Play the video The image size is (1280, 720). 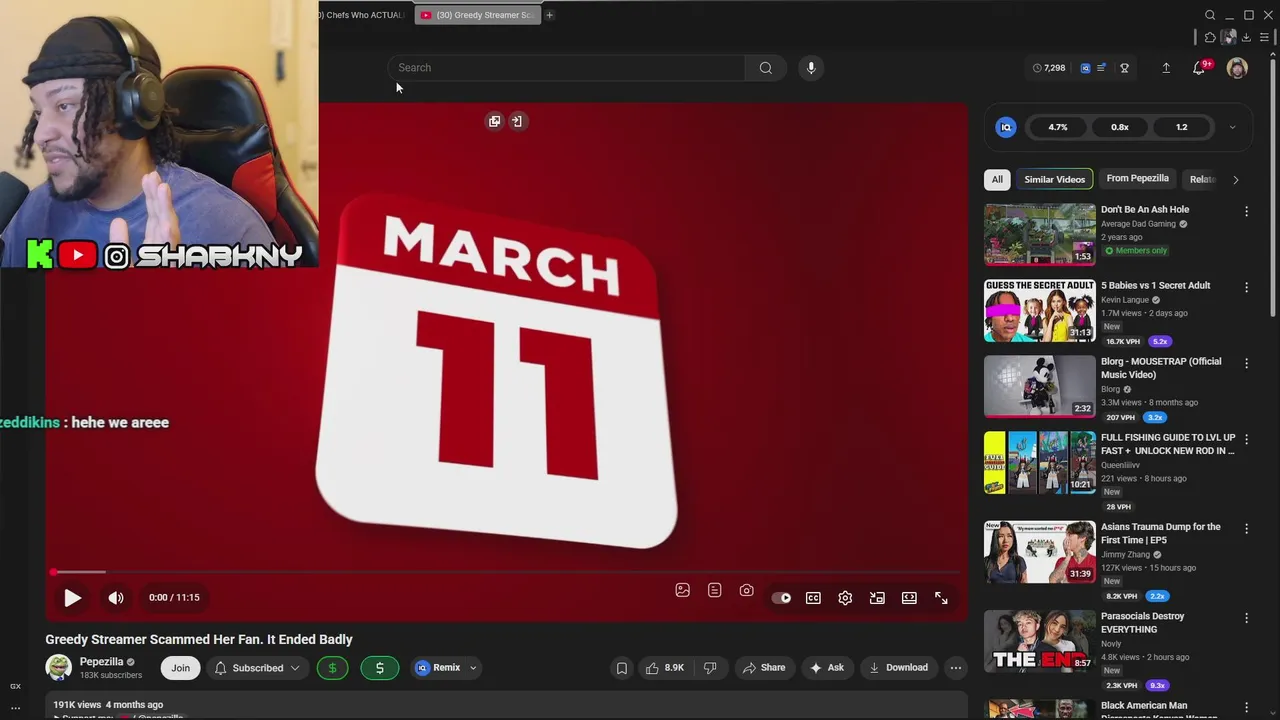(72, 598)
